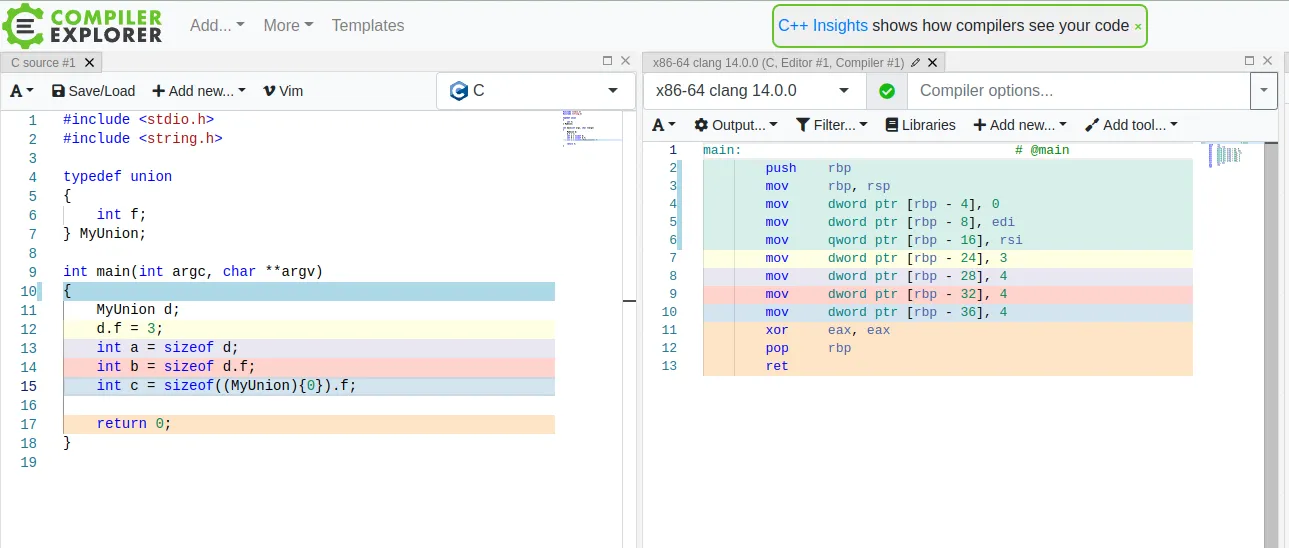Dismiss the C++ Insights banner
Image resolution: width=1289 pixels, height=548 pixels.
click(x=1138, y=27)
